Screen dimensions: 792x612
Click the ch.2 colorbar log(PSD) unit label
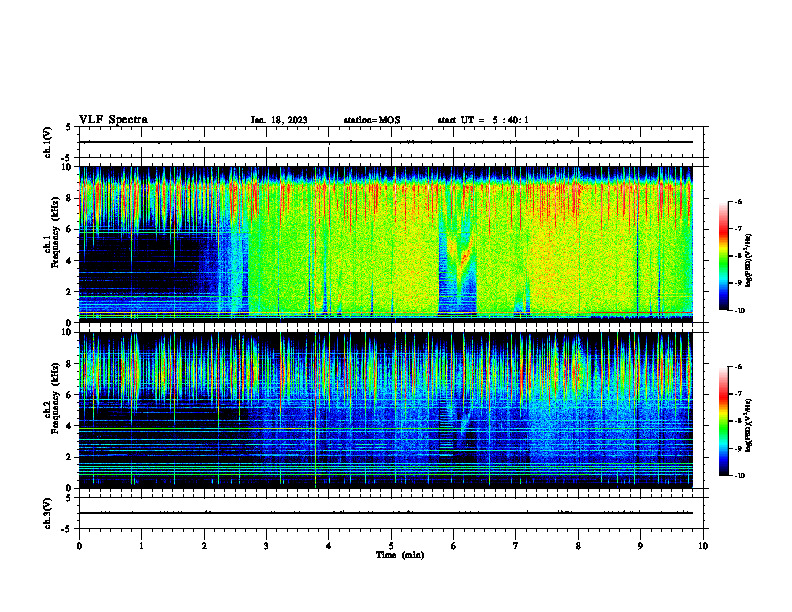coord(749,425)
